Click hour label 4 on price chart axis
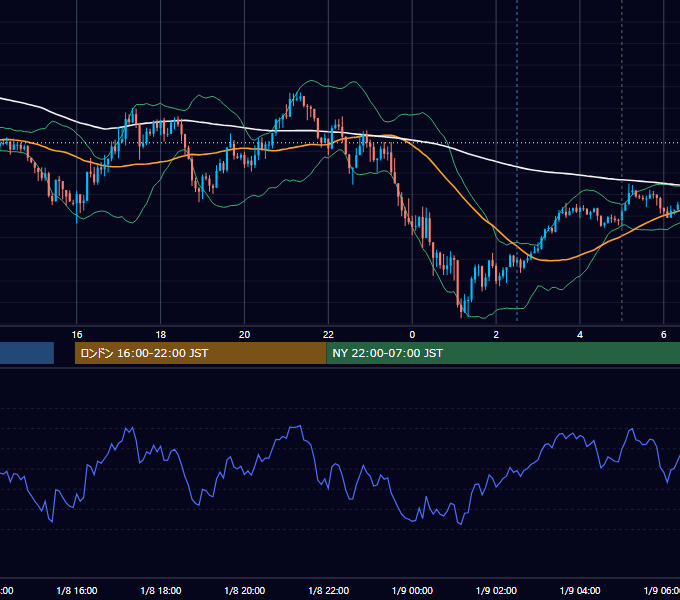Screen dimensions: 680x600 (580, 335)
